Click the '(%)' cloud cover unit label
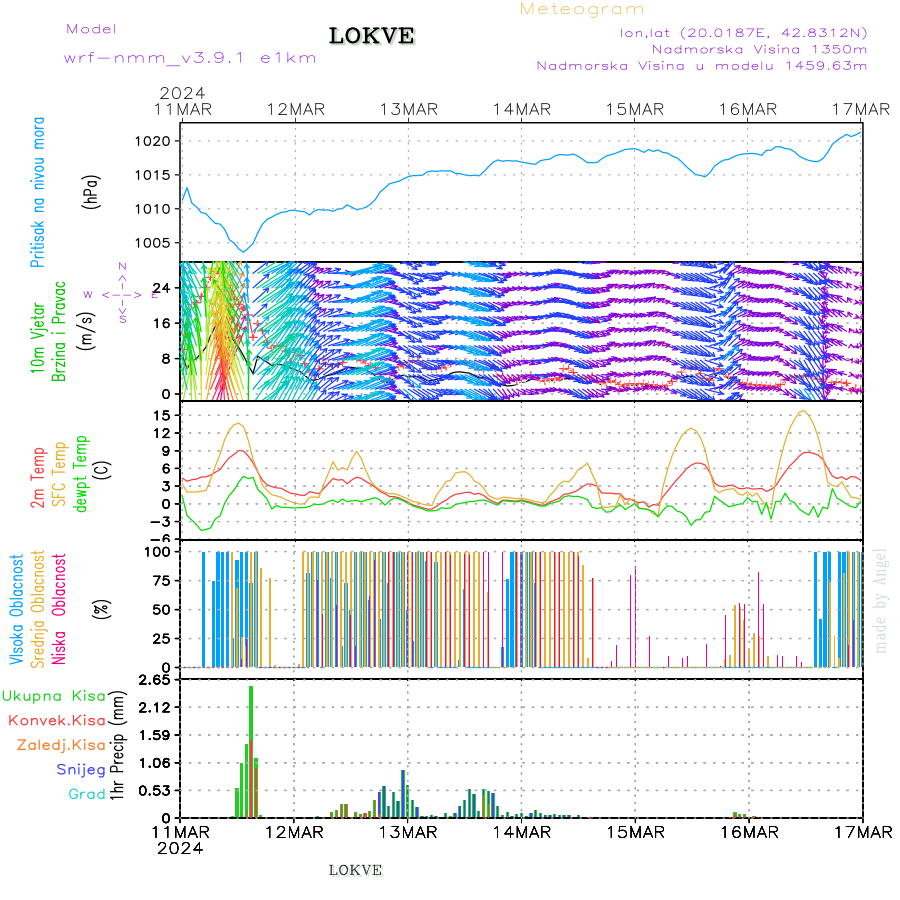 tap(101, 609)
